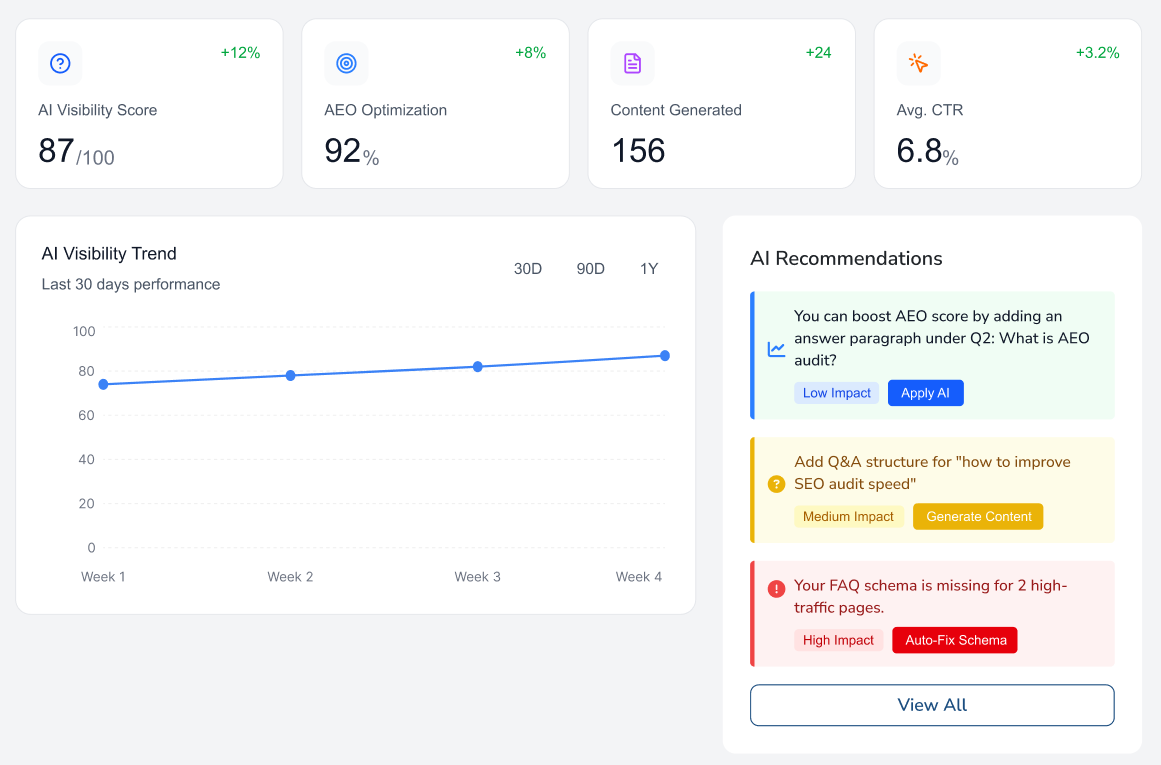Click the Generate Content button
This screenshot has height=765, width=1161.
coord(978,517)
